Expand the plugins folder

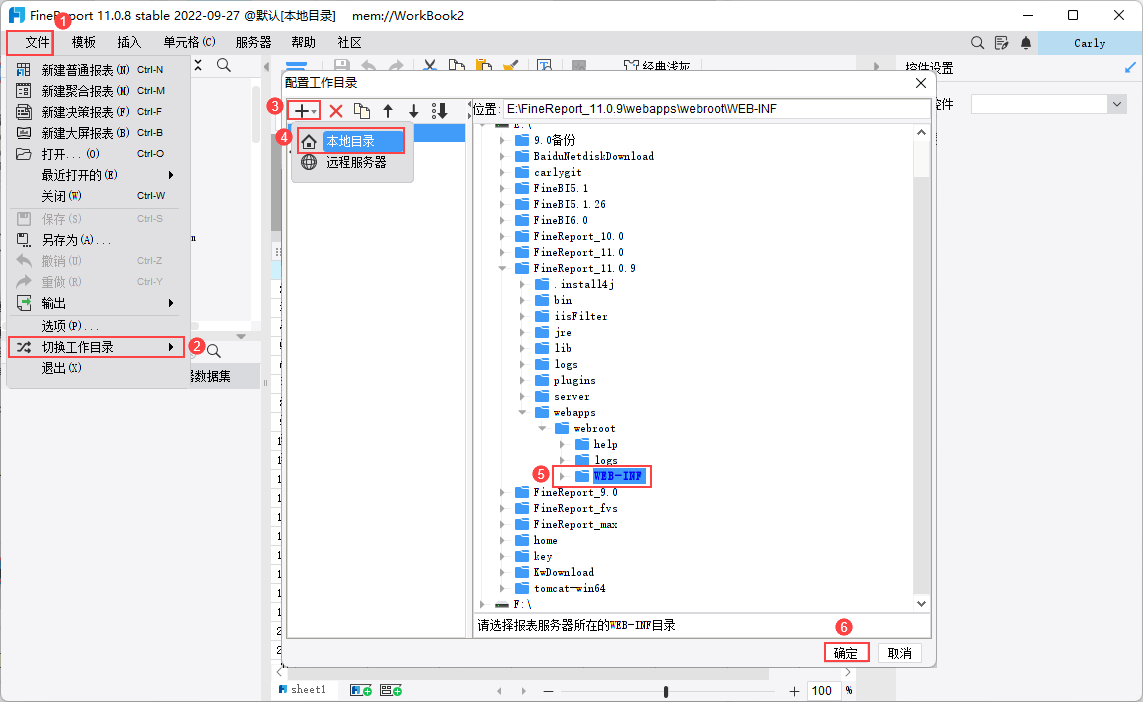[522, 381]
